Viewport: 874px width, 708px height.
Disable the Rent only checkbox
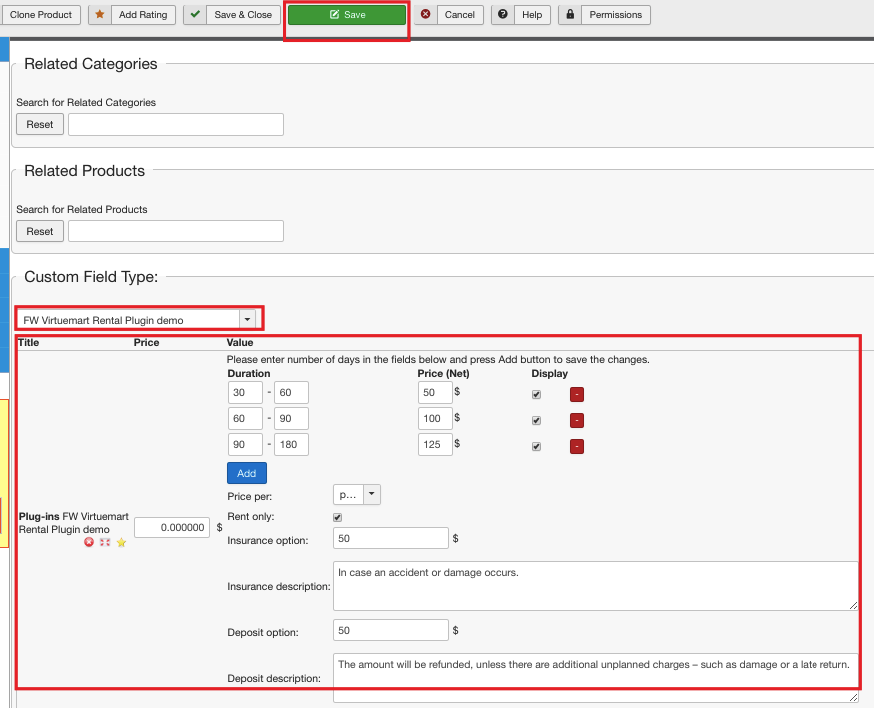[337, 517]
